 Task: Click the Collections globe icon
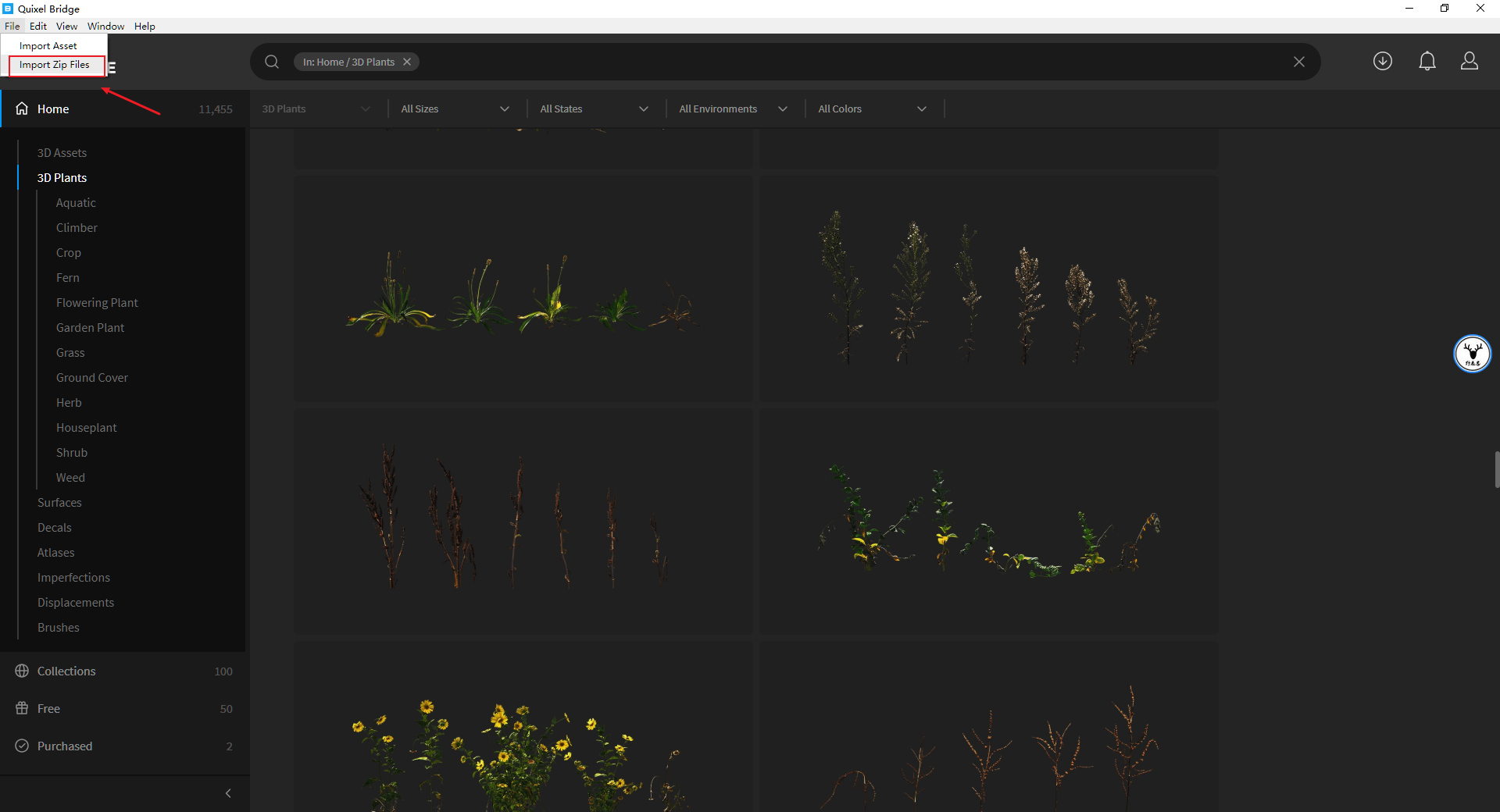tap(22, 671)
